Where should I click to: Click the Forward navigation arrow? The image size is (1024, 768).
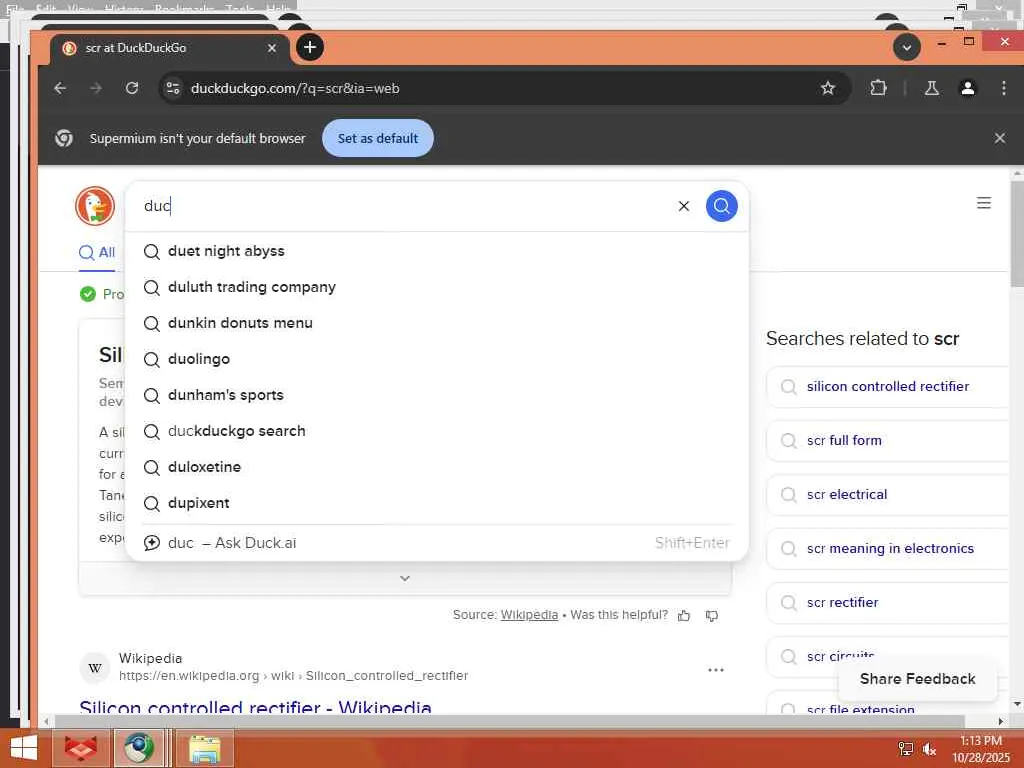[96, 88]
